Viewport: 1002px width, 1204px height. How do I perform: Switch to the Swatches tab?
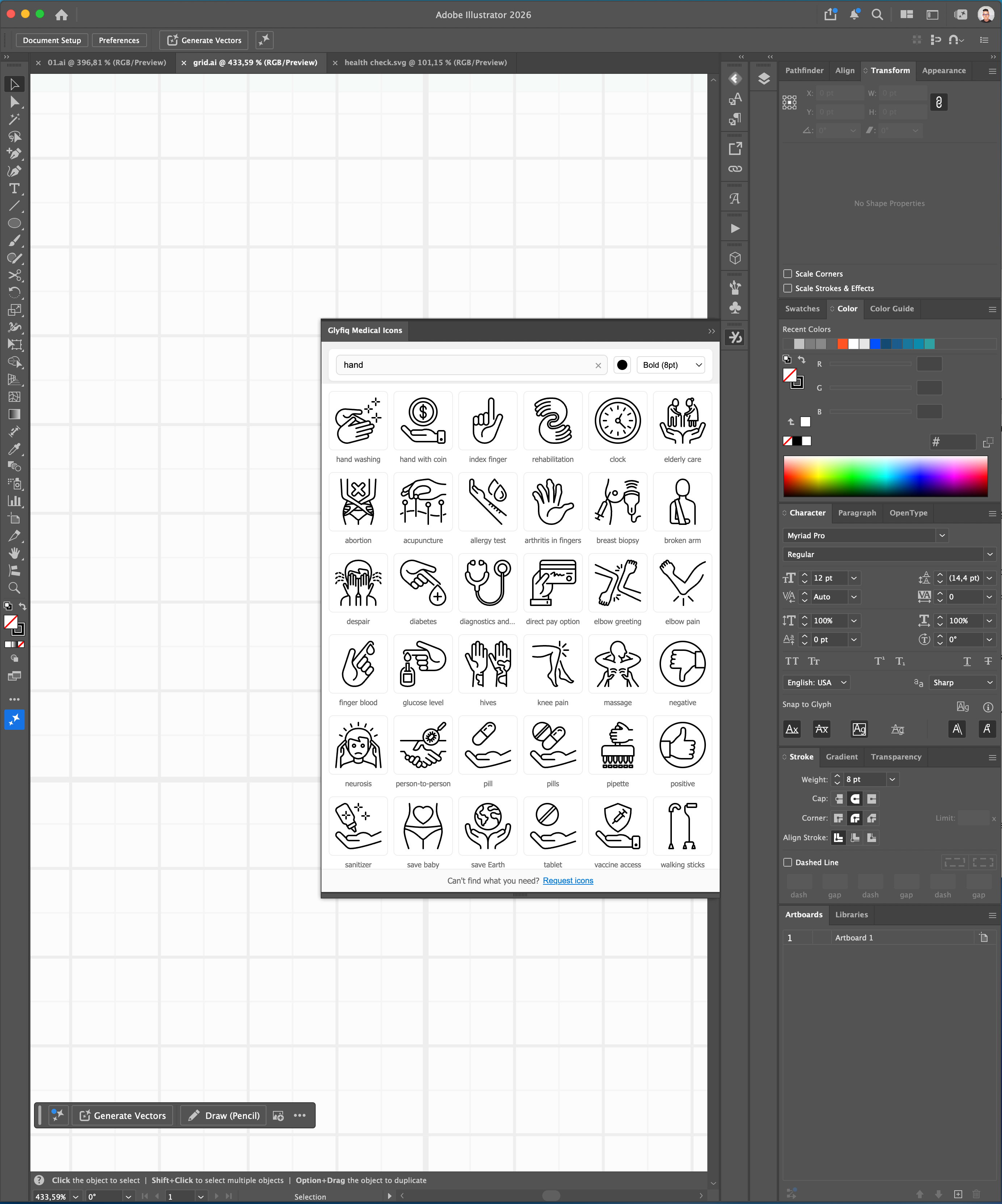(x=802, y=308)
